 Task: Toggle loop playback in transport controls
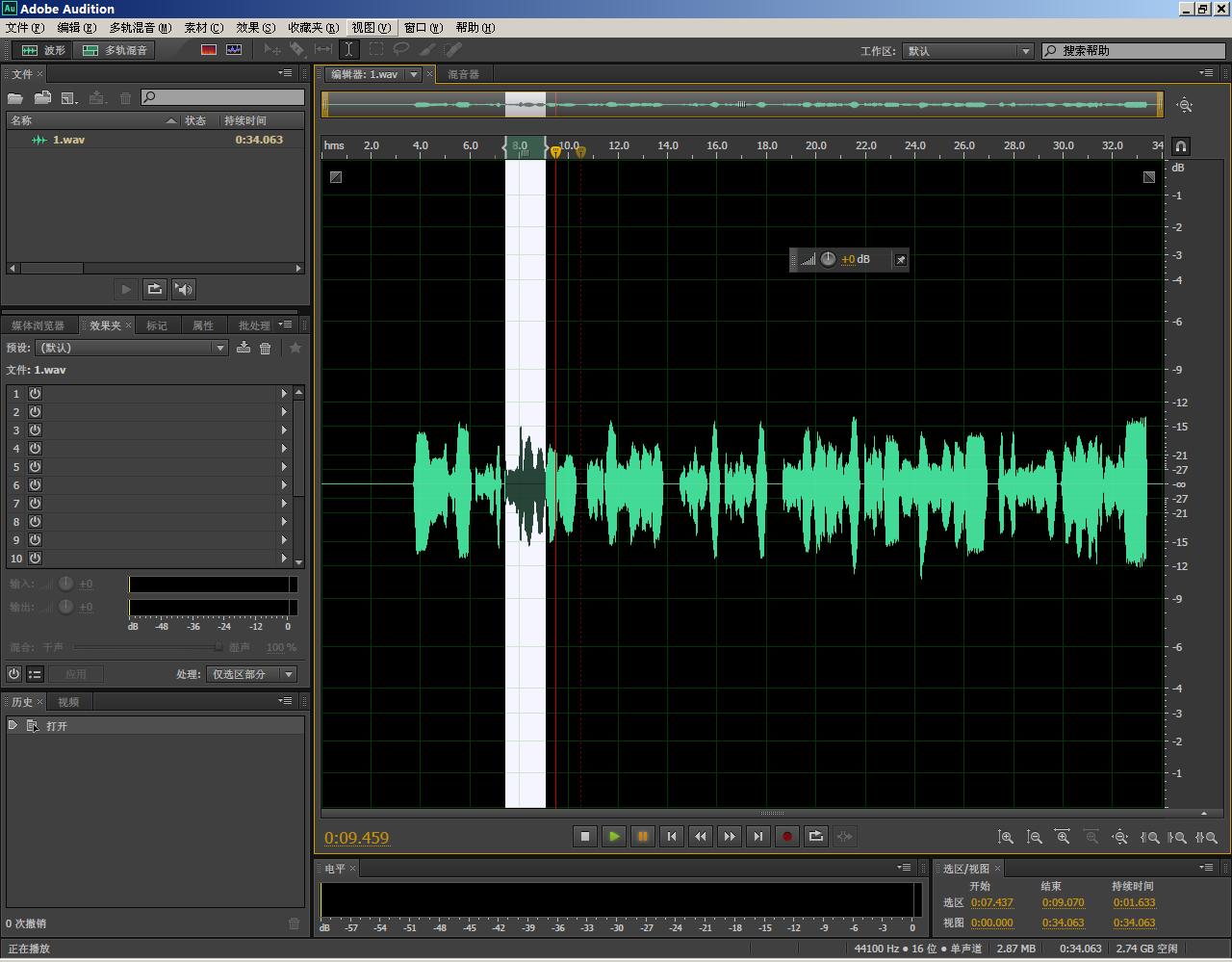[816, 836]
